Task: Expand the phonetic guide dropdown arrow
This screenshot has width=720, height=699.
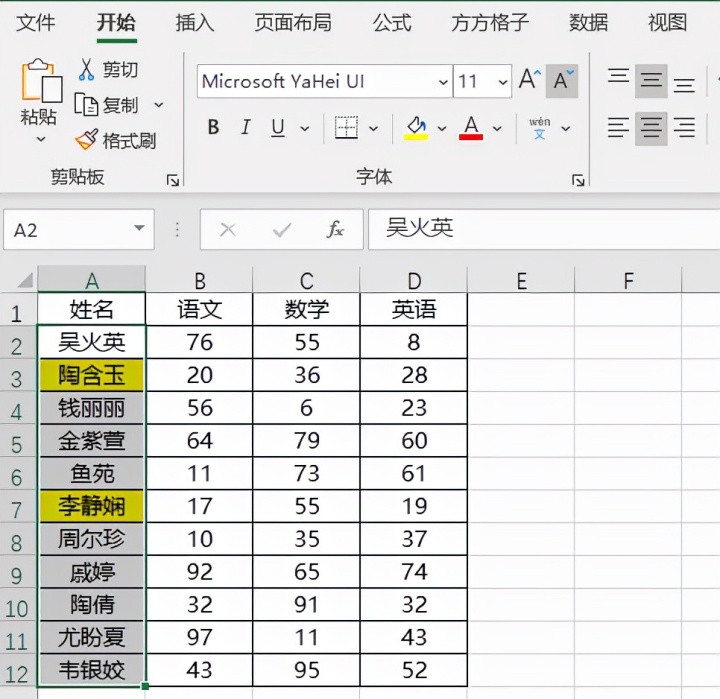Action: click(566, 129)
